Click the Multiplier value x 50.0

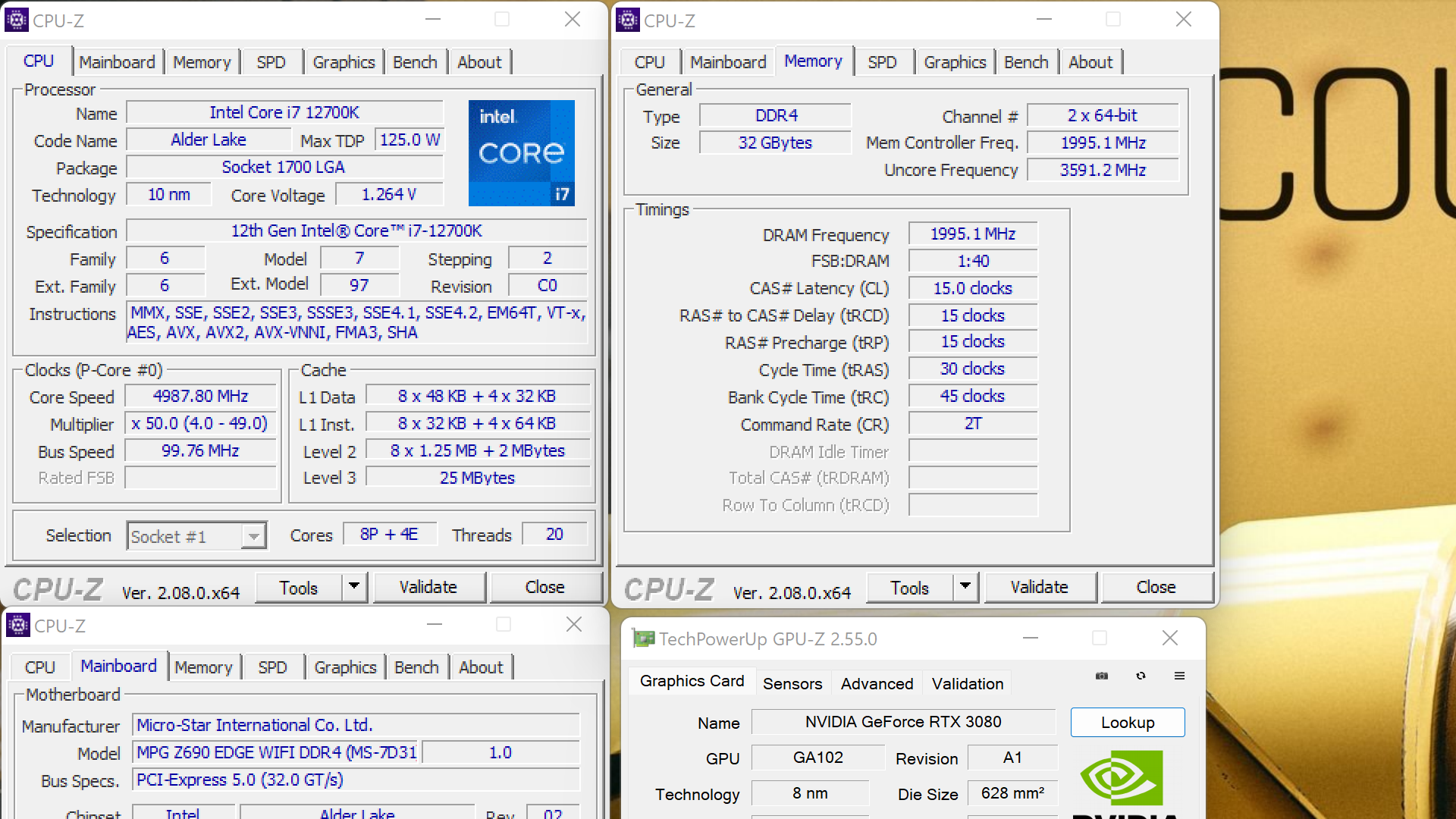pos(200,423)
